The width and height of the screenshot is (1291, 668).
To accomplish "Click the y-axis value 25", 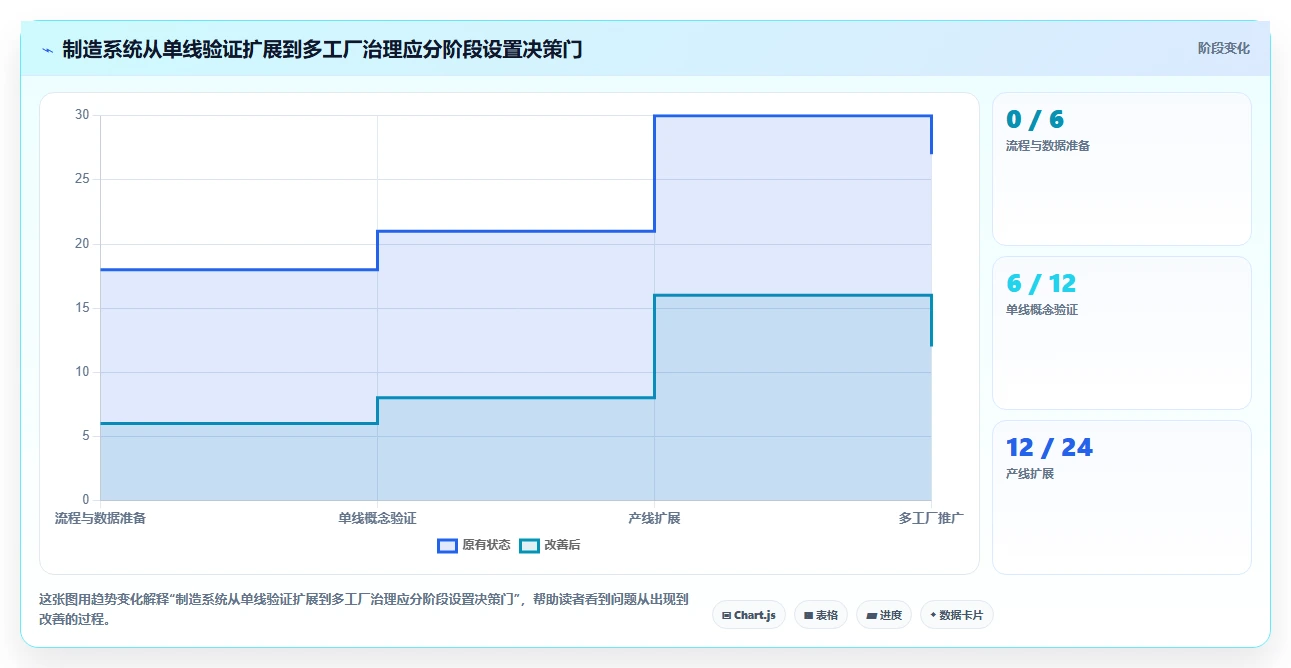I will point(83,179).
